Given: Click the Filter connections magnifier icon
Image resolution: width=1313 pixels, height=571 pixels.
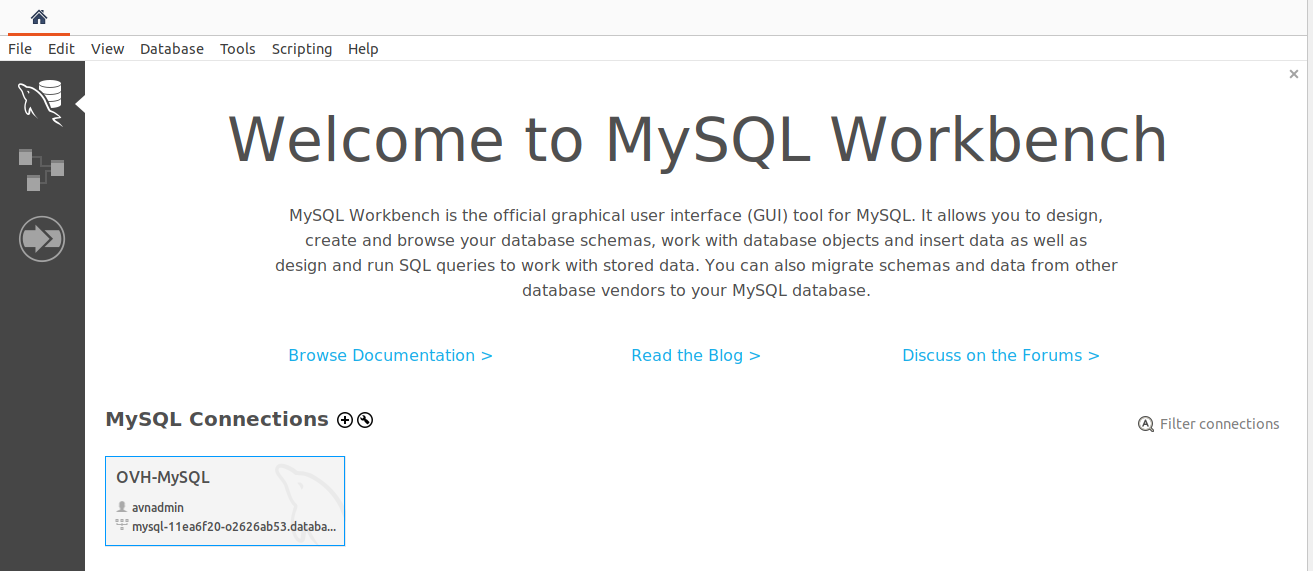Looking at the screenshot, I should [x=1146, y=424].
